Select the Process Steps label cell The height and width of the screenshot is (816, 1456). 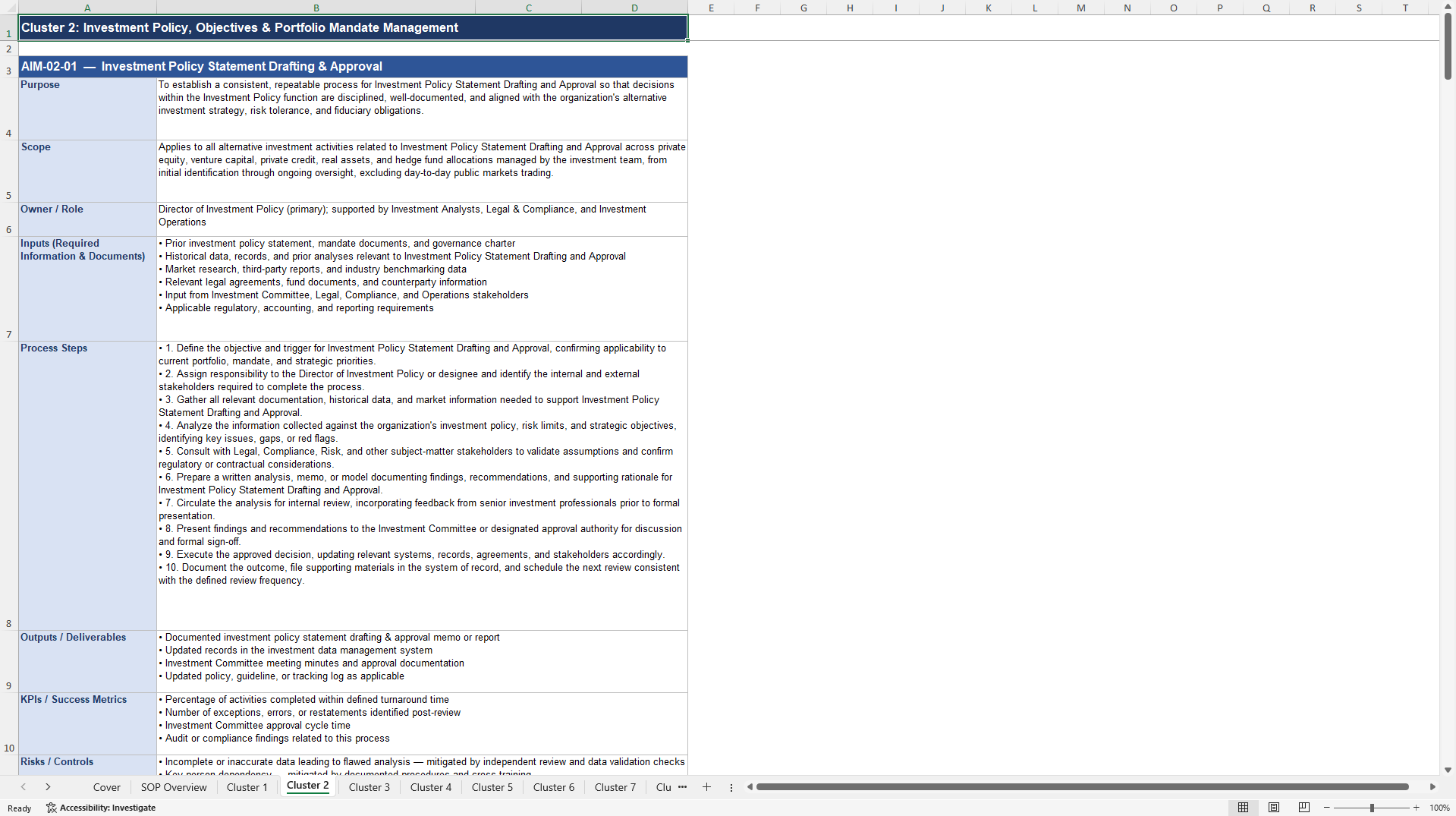[x=87, y=486]
